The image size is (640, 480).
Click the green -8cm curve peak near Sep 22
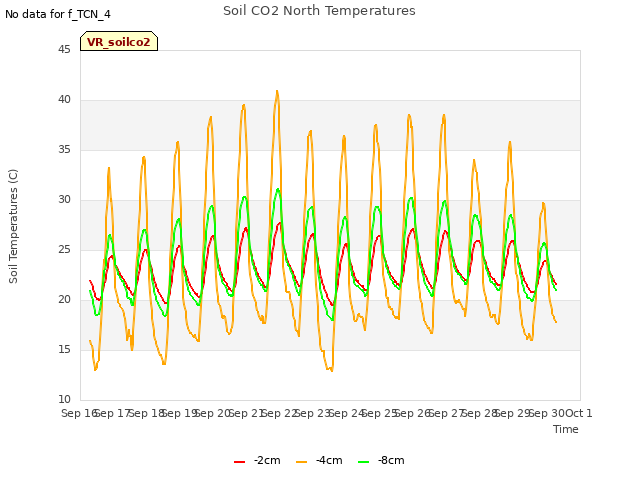tap(278, 189)
